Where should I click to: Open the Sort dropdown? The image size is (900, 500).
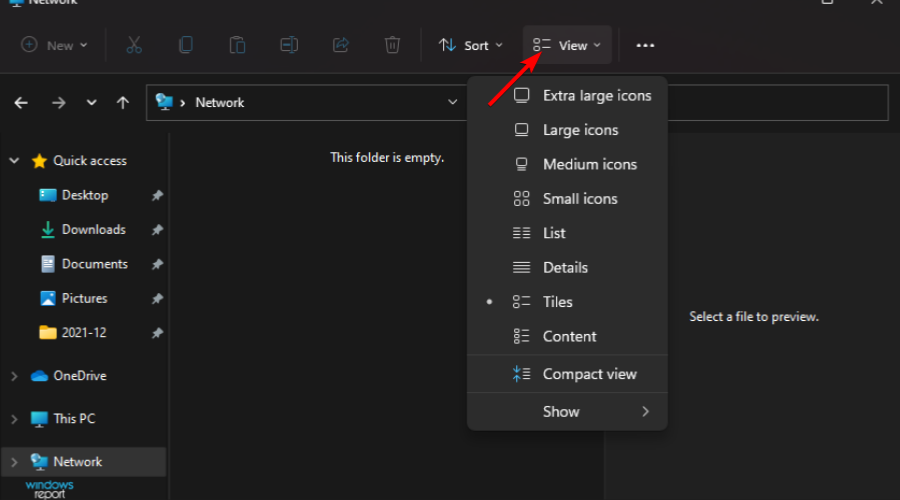click(471, 45)
